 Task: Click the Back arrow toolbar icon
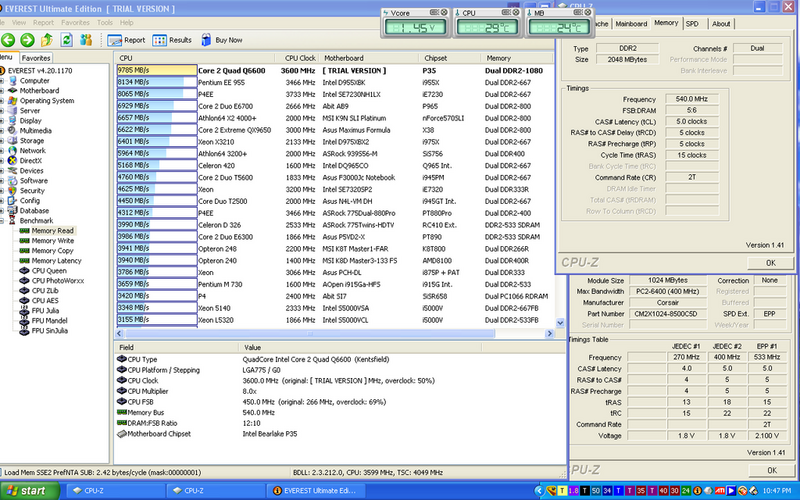[x=7, y=40]
